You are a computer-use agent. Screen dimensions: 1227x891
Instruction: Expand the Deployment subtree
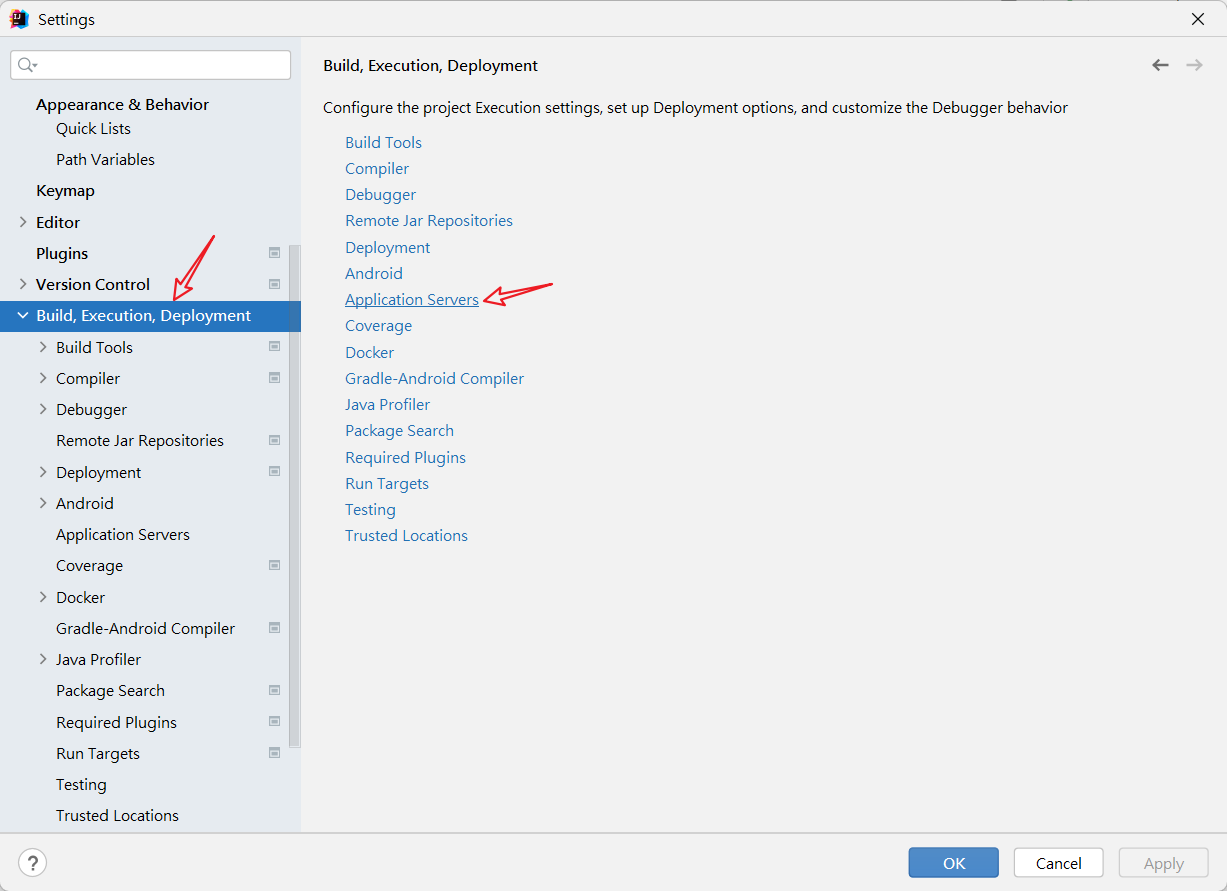[x=43, y=472]
